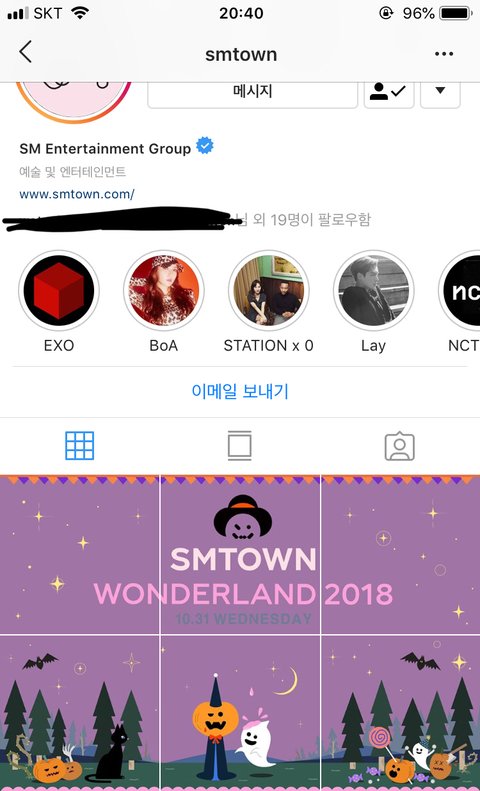The width and height of the screenshot is (480, 791).
Task: Tap the 메시지 message button
Action: (x=253, y=92)
